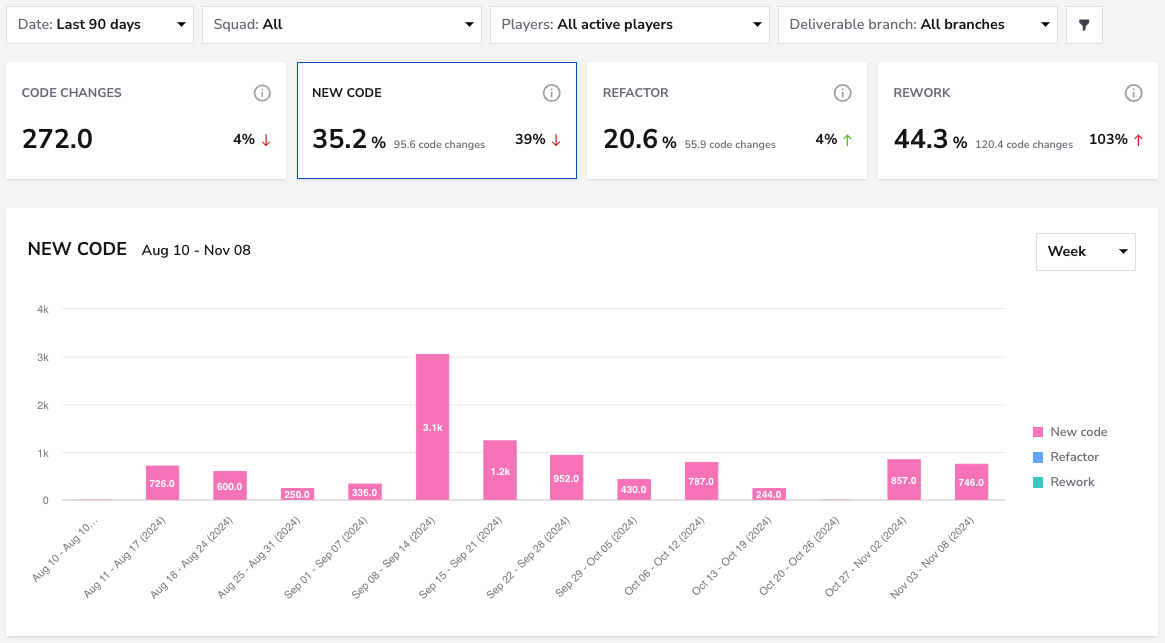Click info icon on Code Changes card
The width and height of the screenshot is (1165, 643).
pyautogui.click(x=262, y=93)
